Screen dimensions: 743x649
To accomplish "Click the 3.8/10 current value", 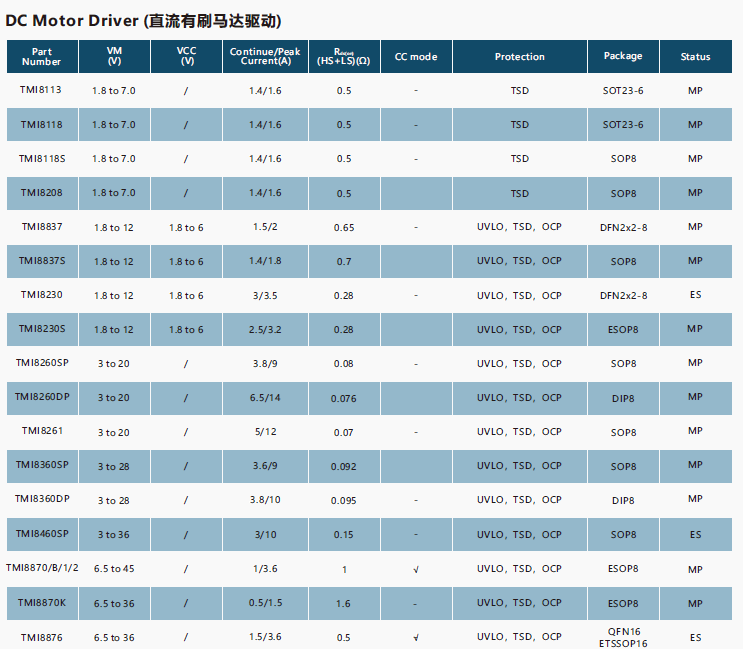I will 265,500.
